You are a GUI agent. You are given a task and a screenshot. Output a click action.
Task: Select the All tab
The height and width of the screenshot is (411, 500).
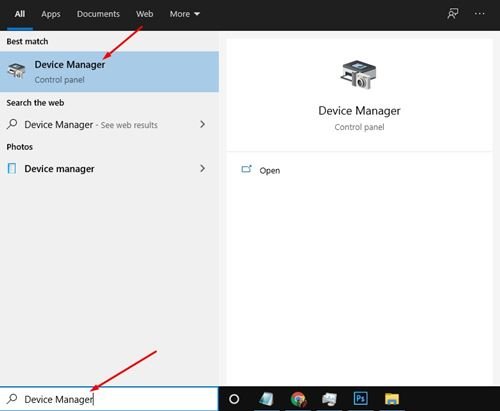pos(20,14)
